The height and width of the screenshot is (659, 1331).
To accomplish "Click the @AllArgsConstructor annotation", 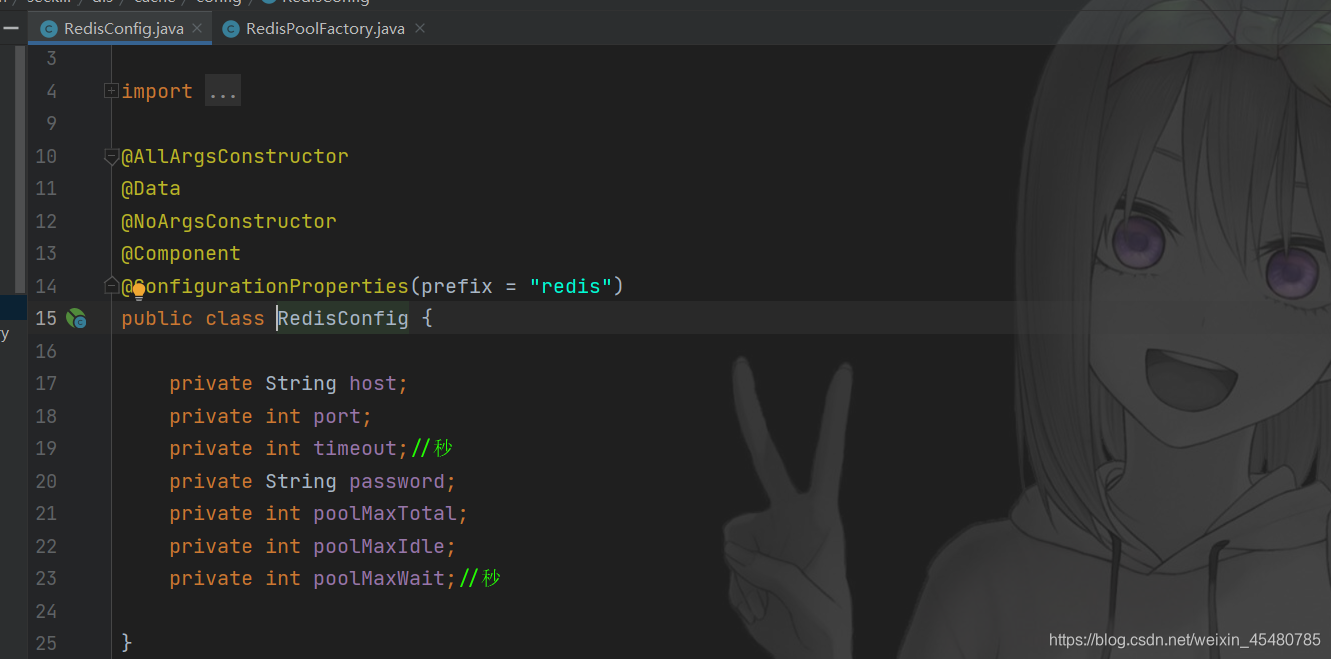I will (x=235, y=156).
